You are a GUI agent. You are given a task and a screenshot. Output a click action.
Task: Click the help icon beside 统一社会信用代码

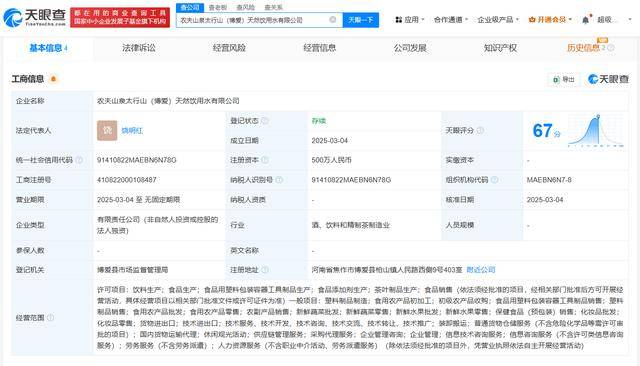pos(79,160)
